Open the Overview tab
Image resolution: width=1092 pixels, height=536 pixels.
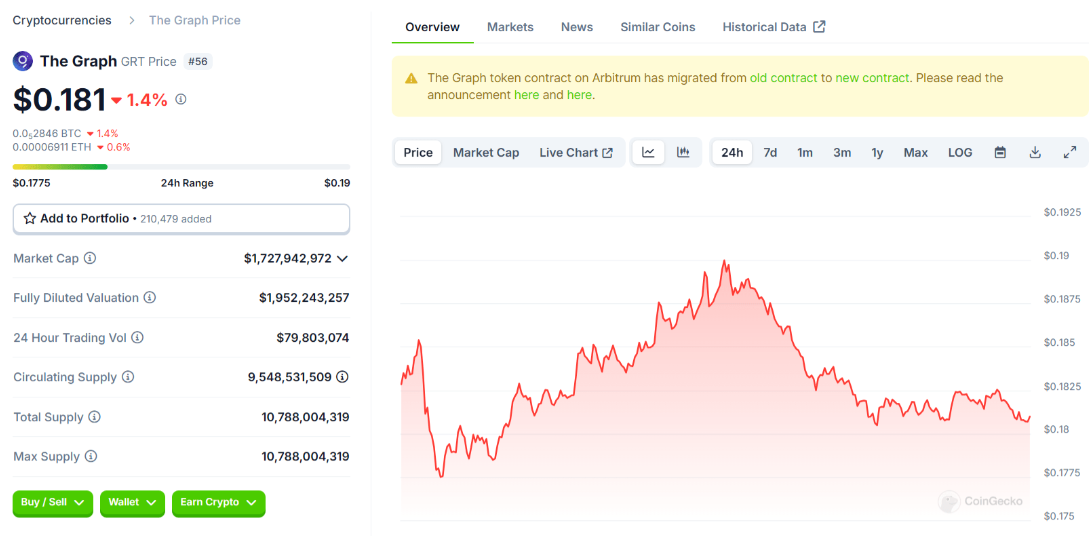coord(432,27)
